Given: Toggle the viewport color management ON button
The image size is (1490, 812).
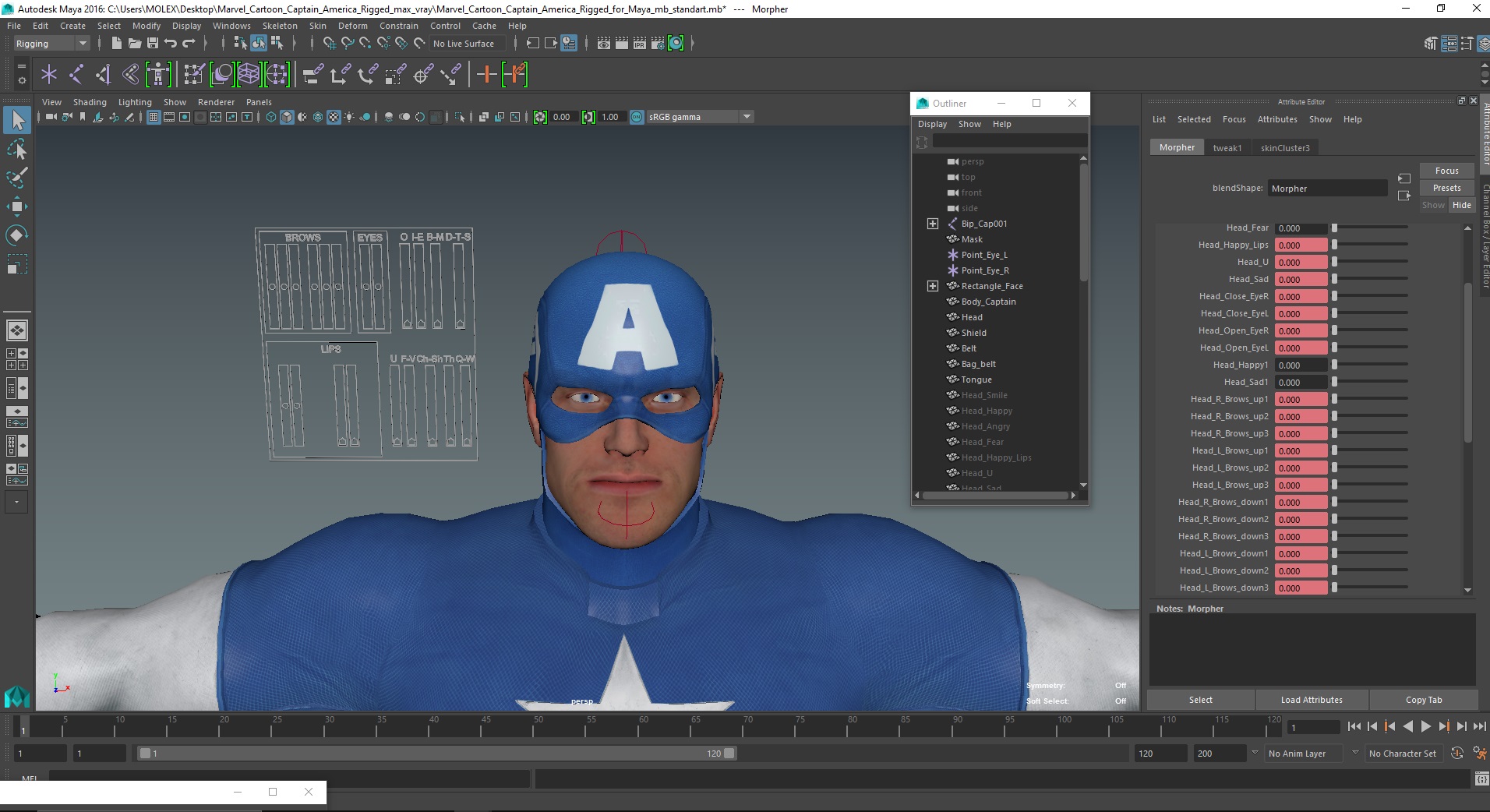Looking at the screenshot, I should click(x=637, y=117).
